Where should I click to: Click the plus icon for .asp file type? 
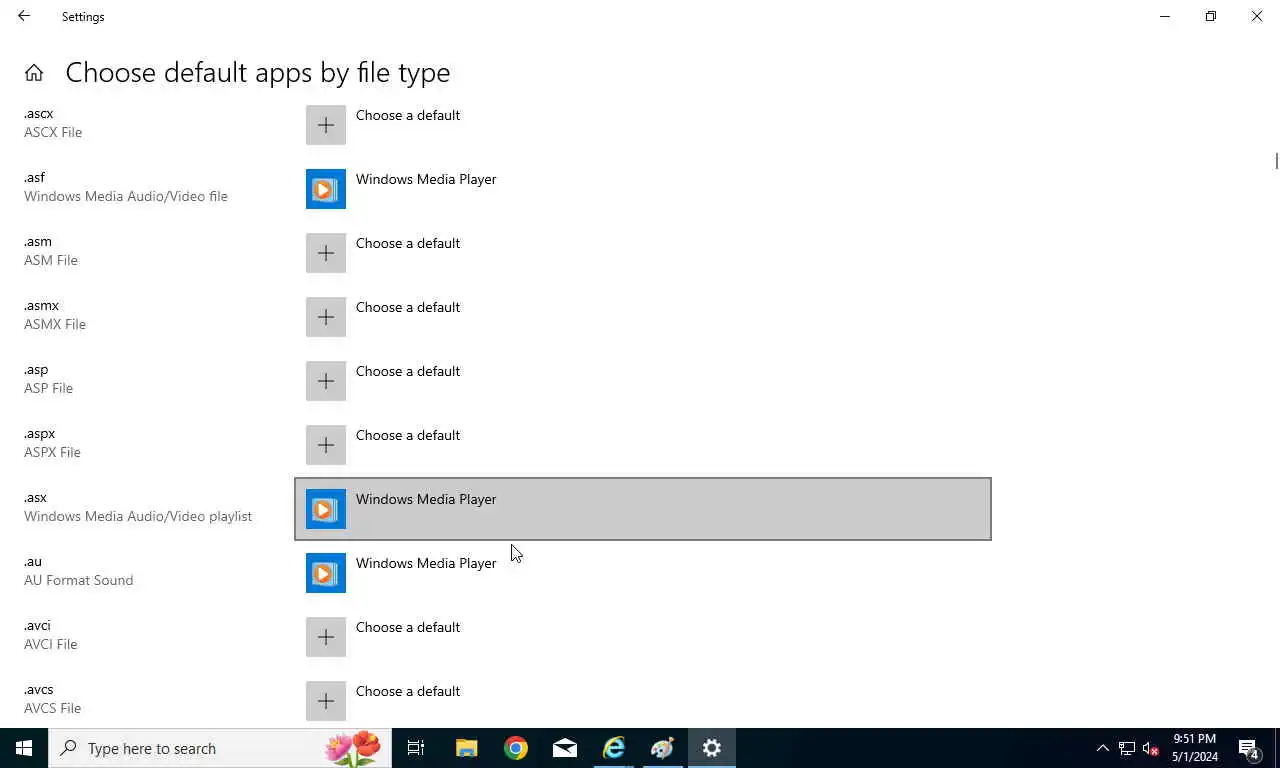tap(326, 381)
